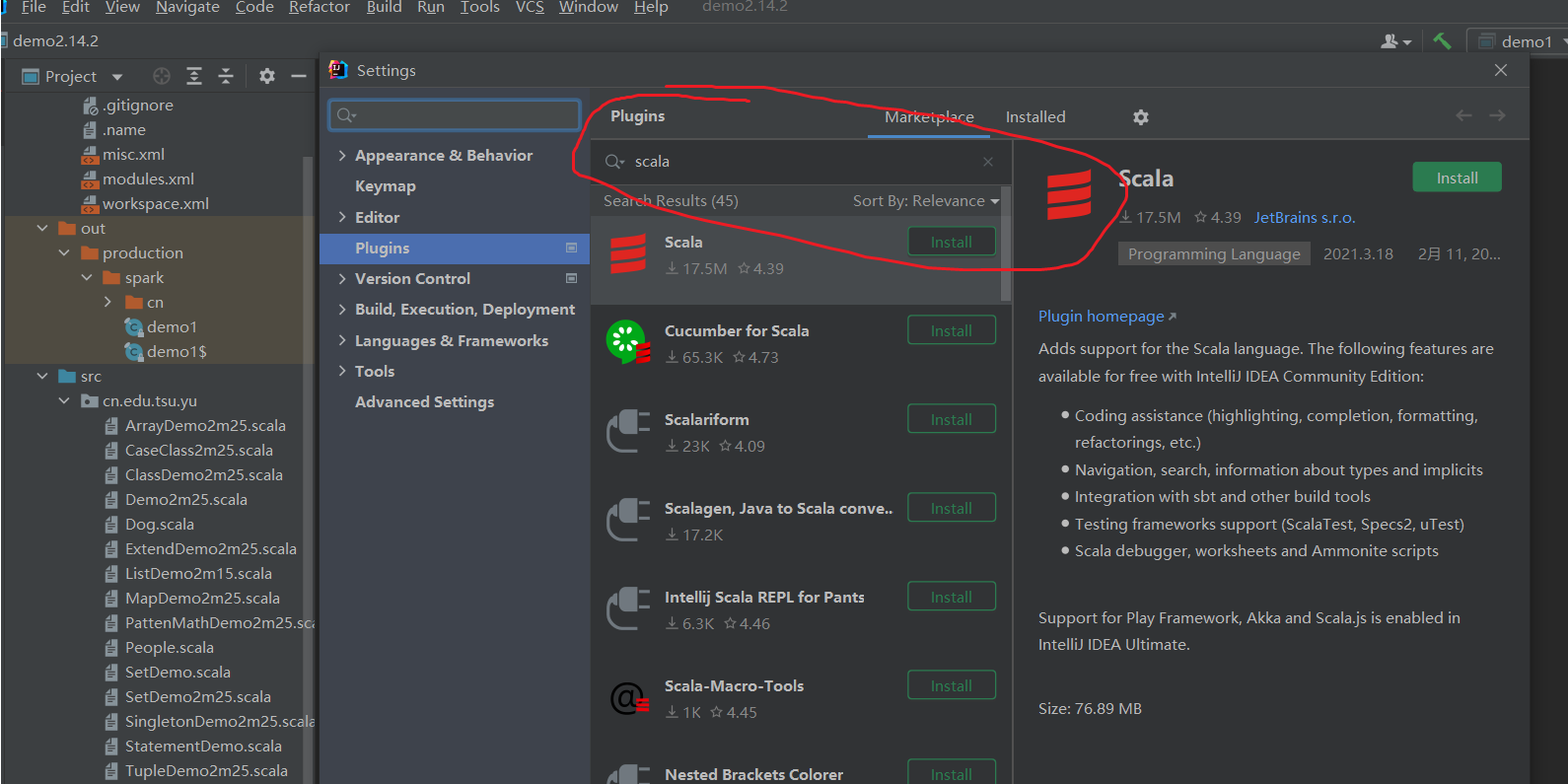Collapse the out folder
1568x784 pixels.
click(42, 228)
